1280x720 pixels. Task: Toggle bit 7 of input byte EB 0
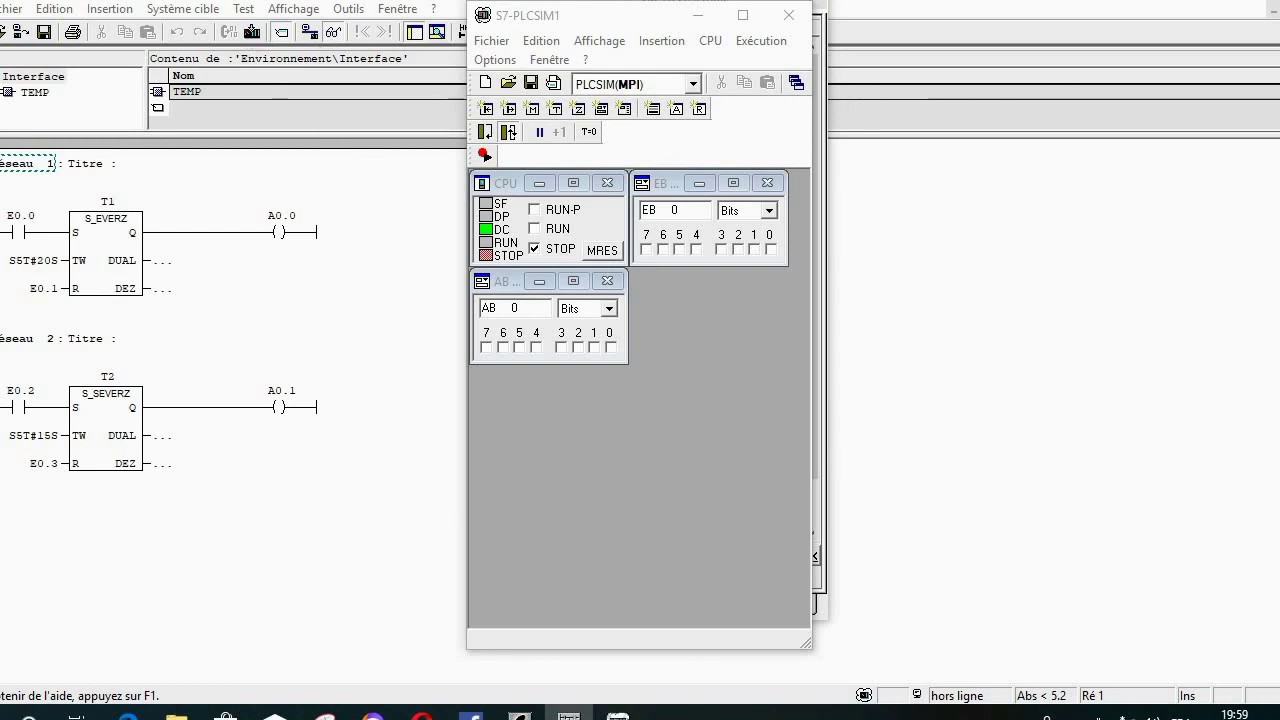pyautogui.click(x=646, y=249)
